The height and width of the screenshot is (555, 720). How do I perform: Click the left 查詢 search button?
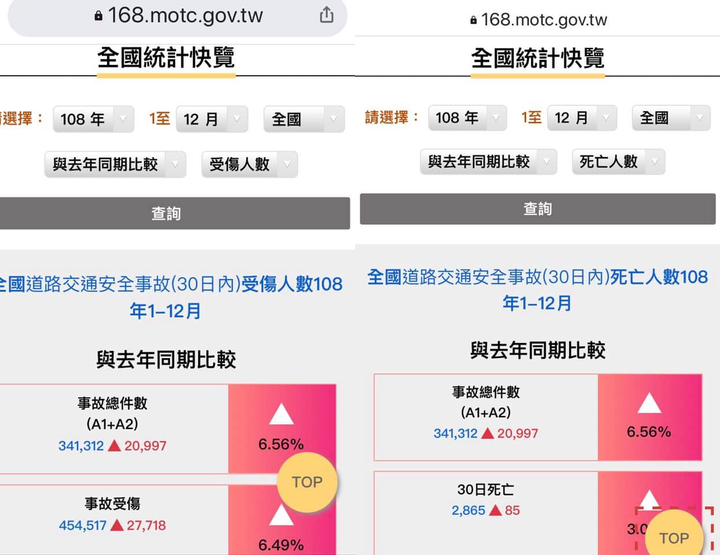[174, 213]
